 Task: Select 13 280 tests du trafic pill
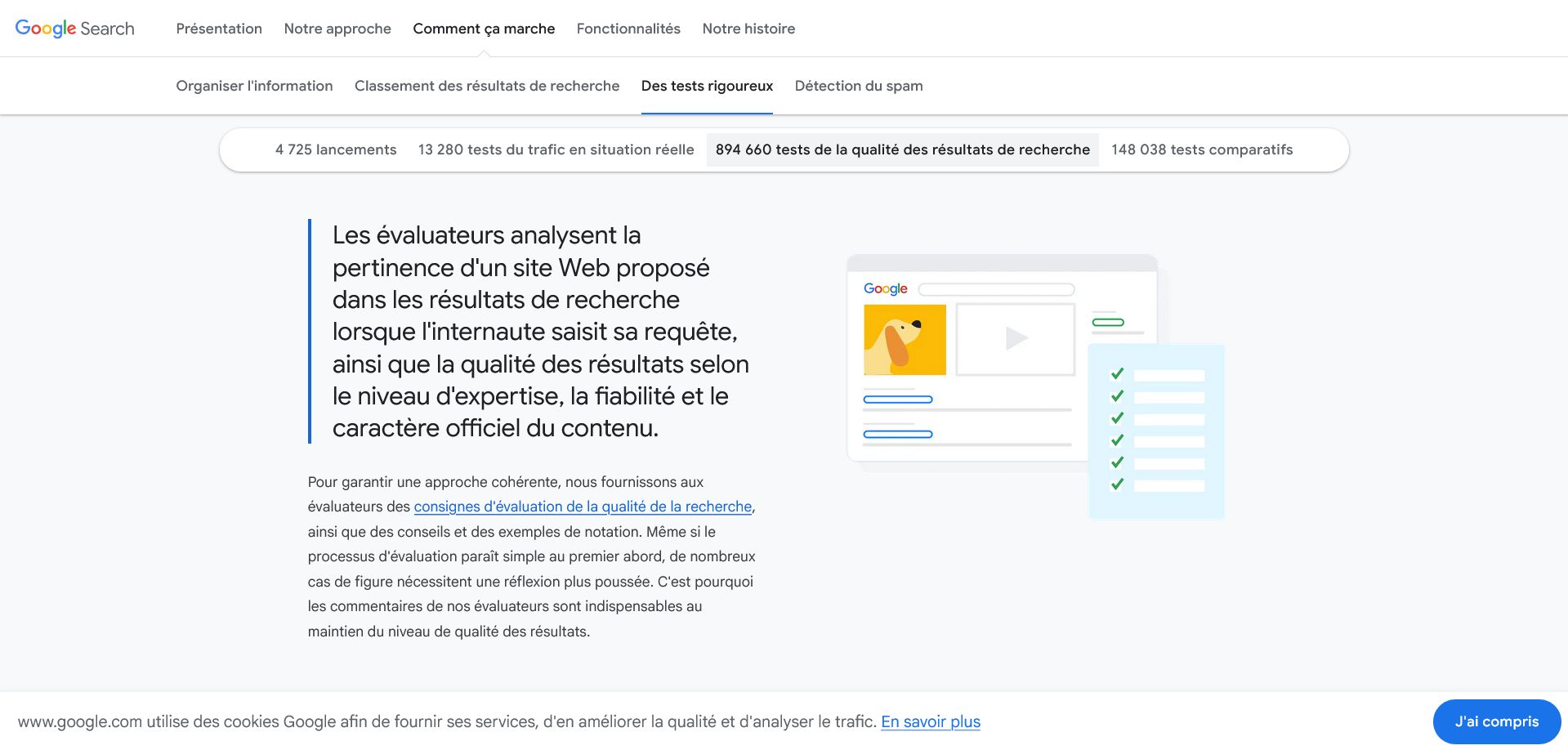tap(556, 150)
